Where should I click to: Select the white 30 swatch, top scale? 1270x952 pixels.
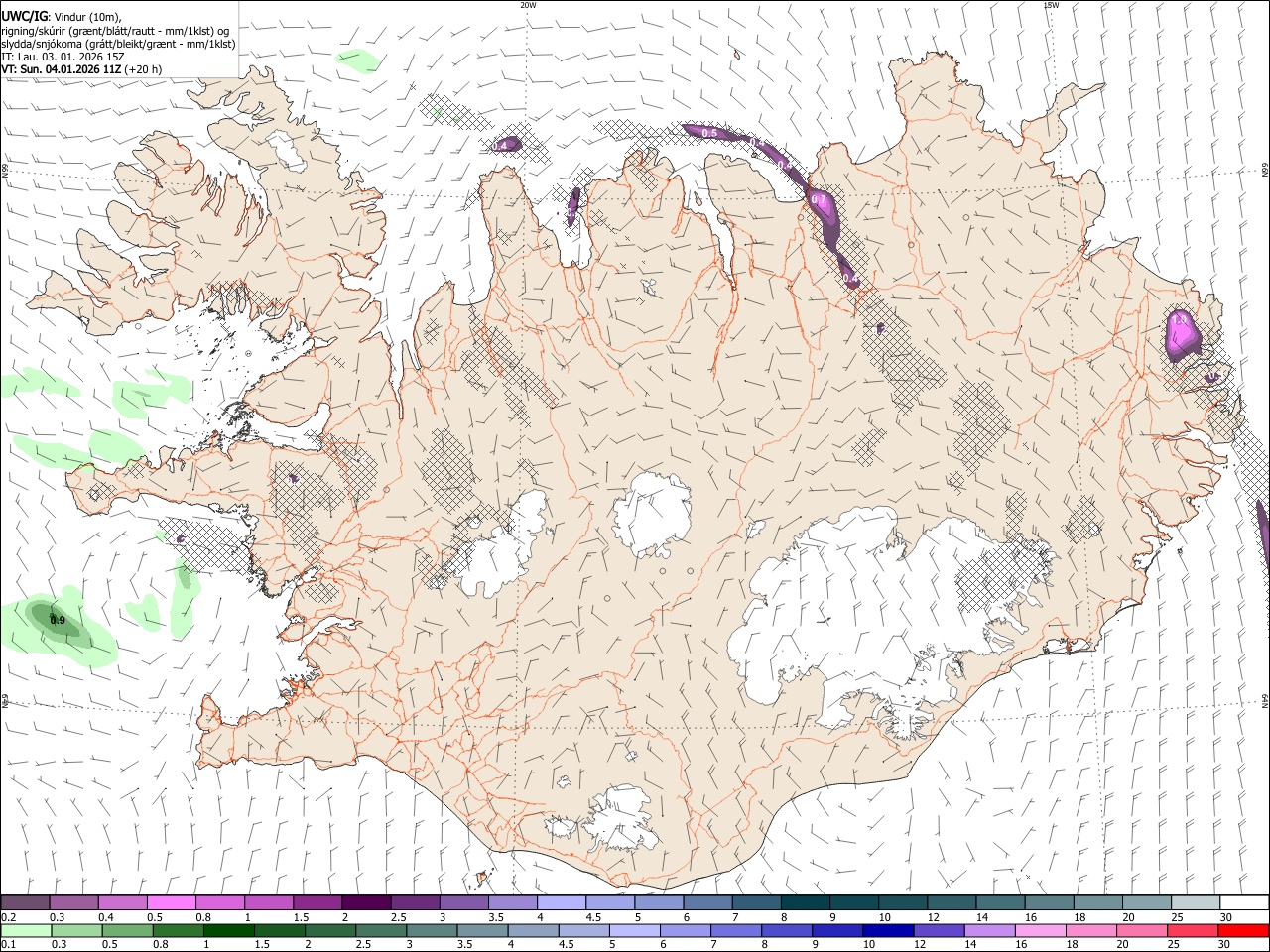[1244, 902]
